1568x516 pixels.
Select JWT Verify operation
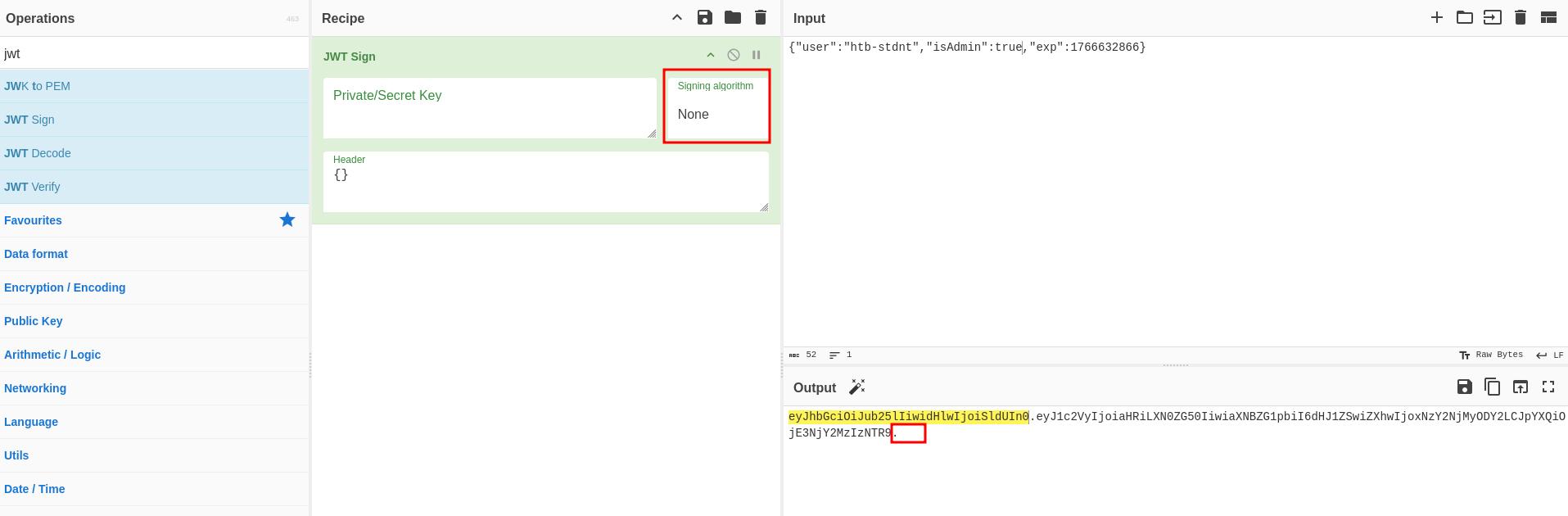tap(32, 187)
